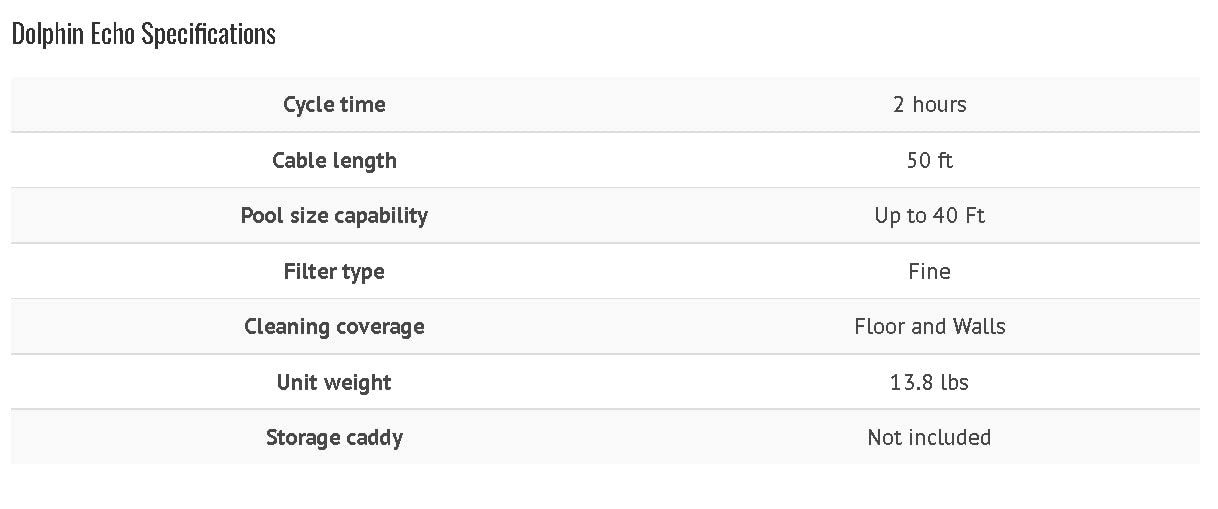Click the word 'Not' in the caddy value
Image resolution: width=1218 pixels, height=509 pixels.
pos(884,437)
